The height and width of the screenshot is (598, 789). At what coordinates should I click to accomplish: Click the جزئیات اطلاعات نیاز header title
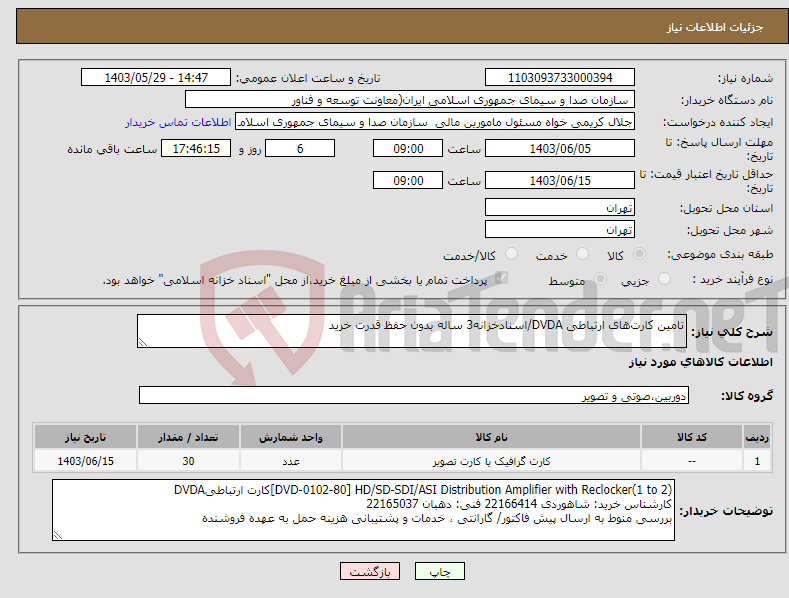click(715, 27)
